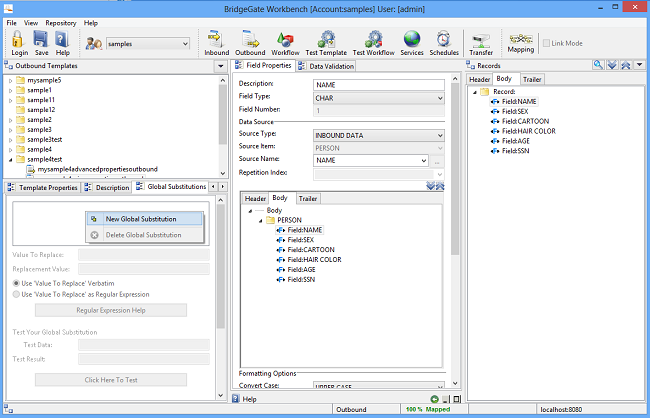650x418 pixels.
Task: Select Trailer tab in Records panel
Action: 532,79
